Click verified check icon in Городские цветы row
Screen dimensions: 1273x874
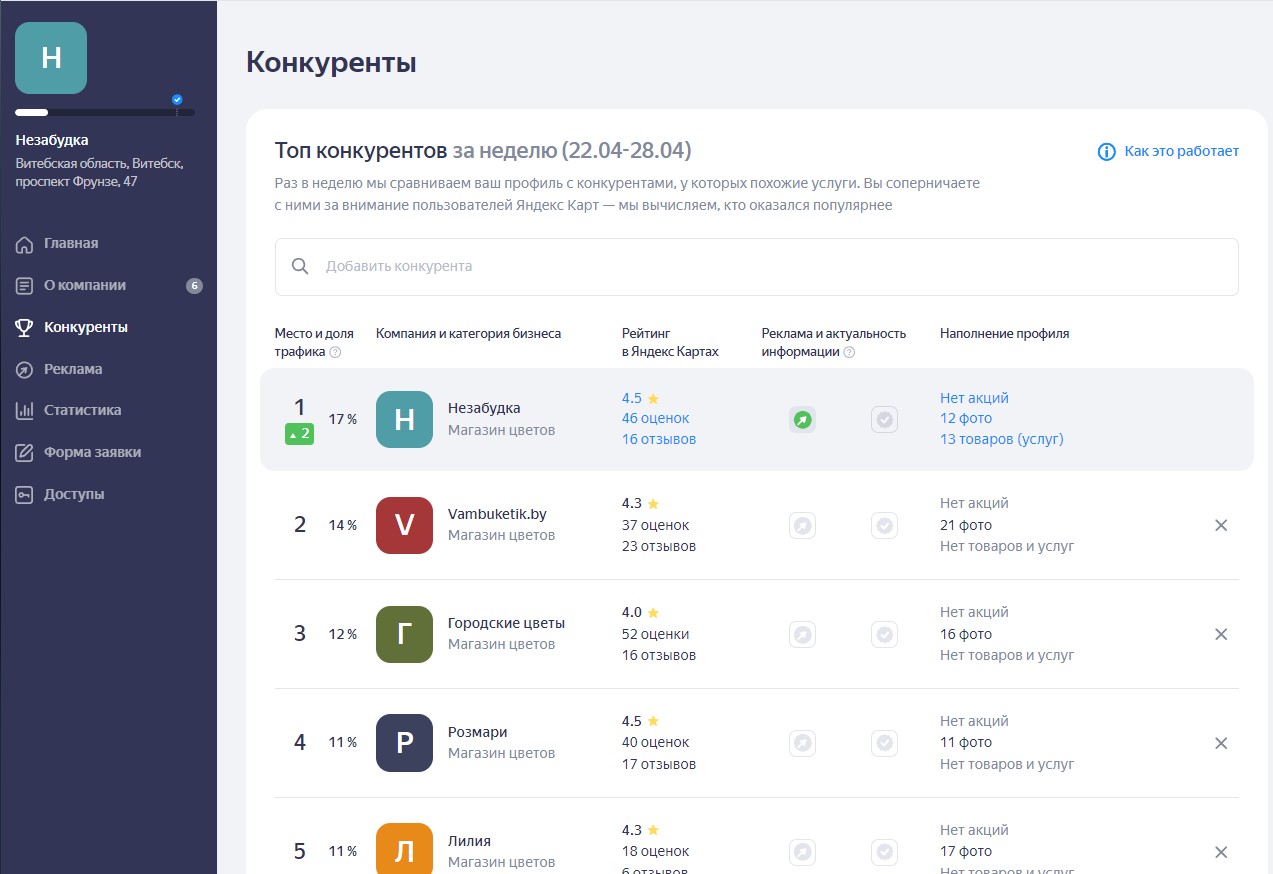pos(884,634)
